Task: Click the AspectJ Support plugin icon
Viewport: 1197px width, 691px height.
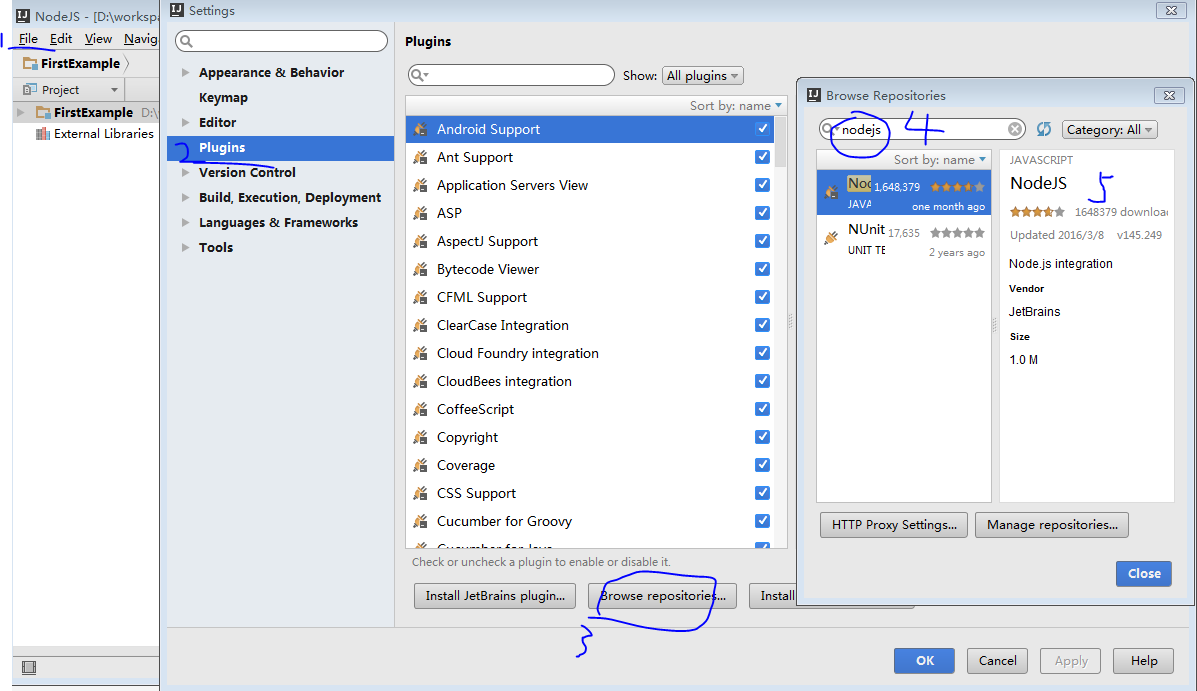Action: tap(420, 241)
